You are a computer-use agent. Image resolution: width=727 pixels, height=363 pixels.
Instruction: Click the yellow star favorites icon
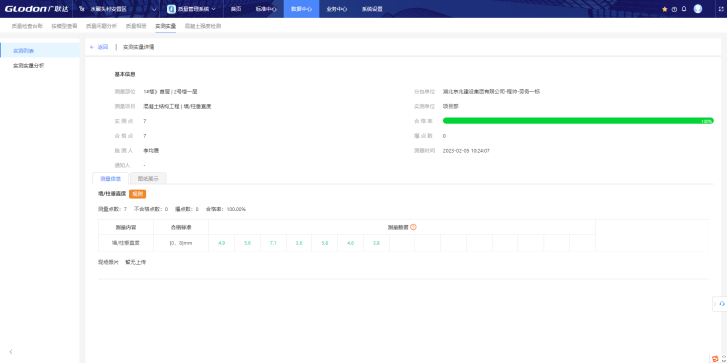coord(664,9)
